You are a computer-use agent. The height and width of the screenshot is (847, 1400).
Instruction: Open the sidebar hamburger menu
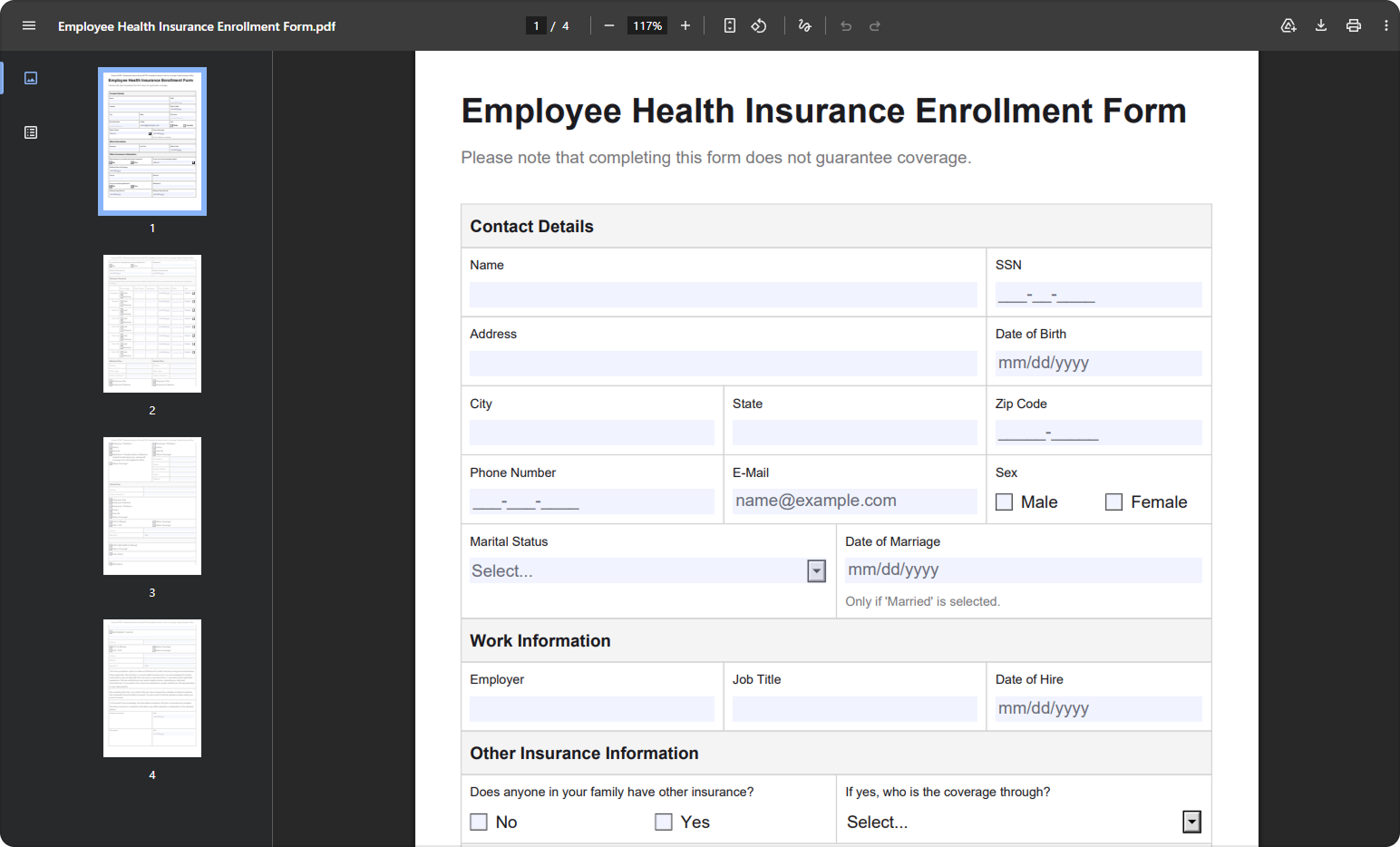pos(29,25)
